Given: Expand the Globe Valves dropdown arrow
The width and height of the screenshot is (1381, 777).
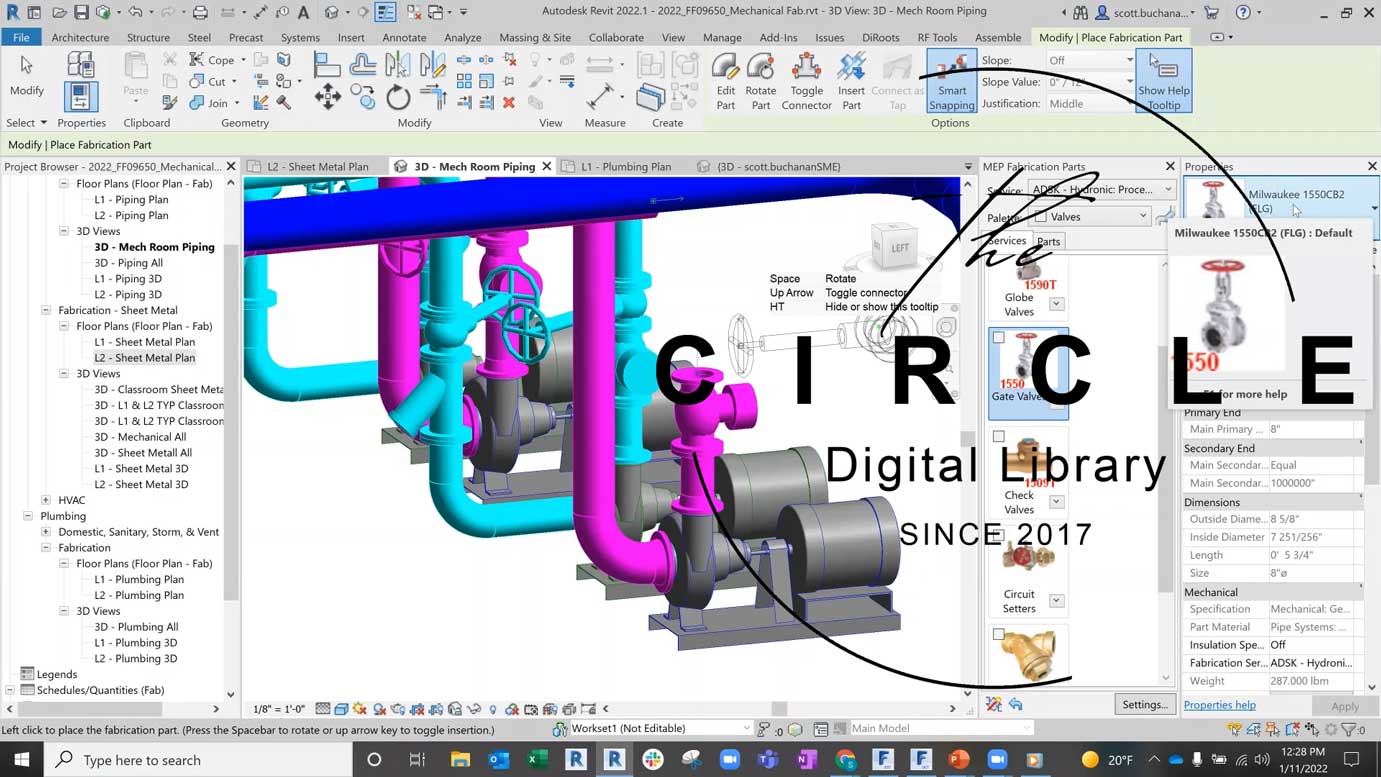Looking at the screenshot, I should pyautogui.click(x=1056, y=304).
